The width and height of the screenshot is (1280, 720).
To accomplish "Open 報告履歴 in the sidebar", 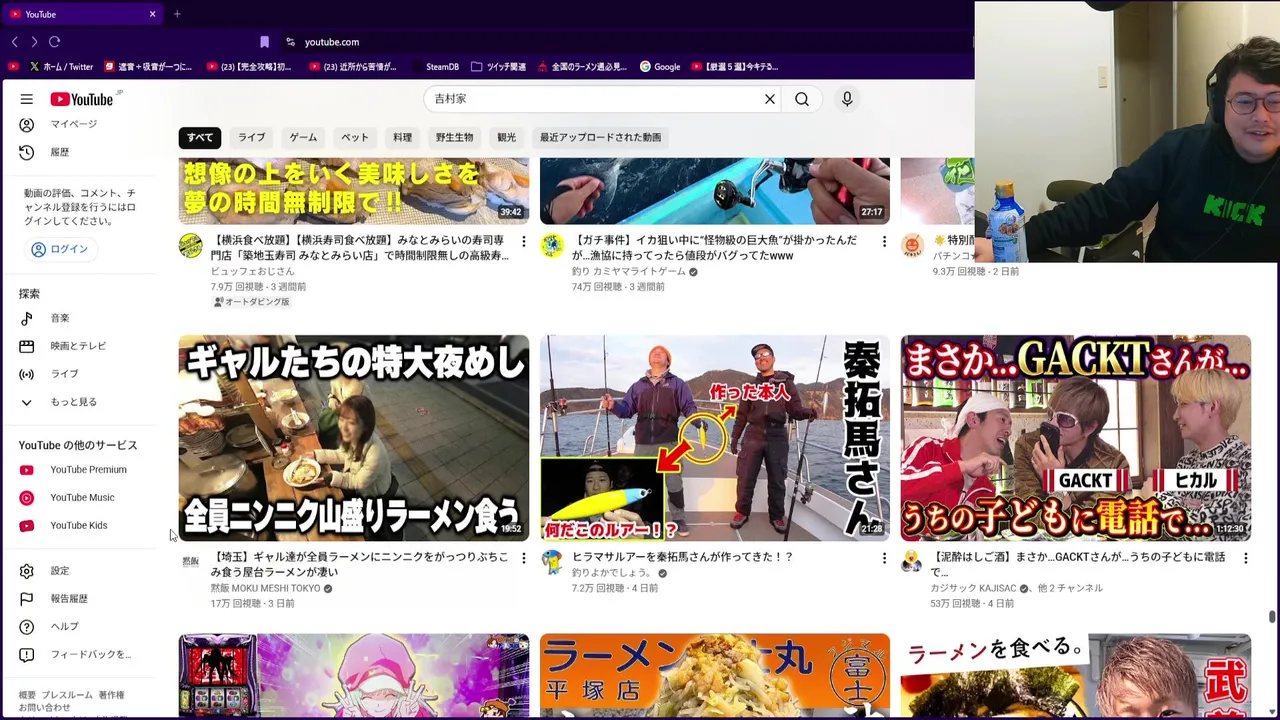I will click(69, 599).
